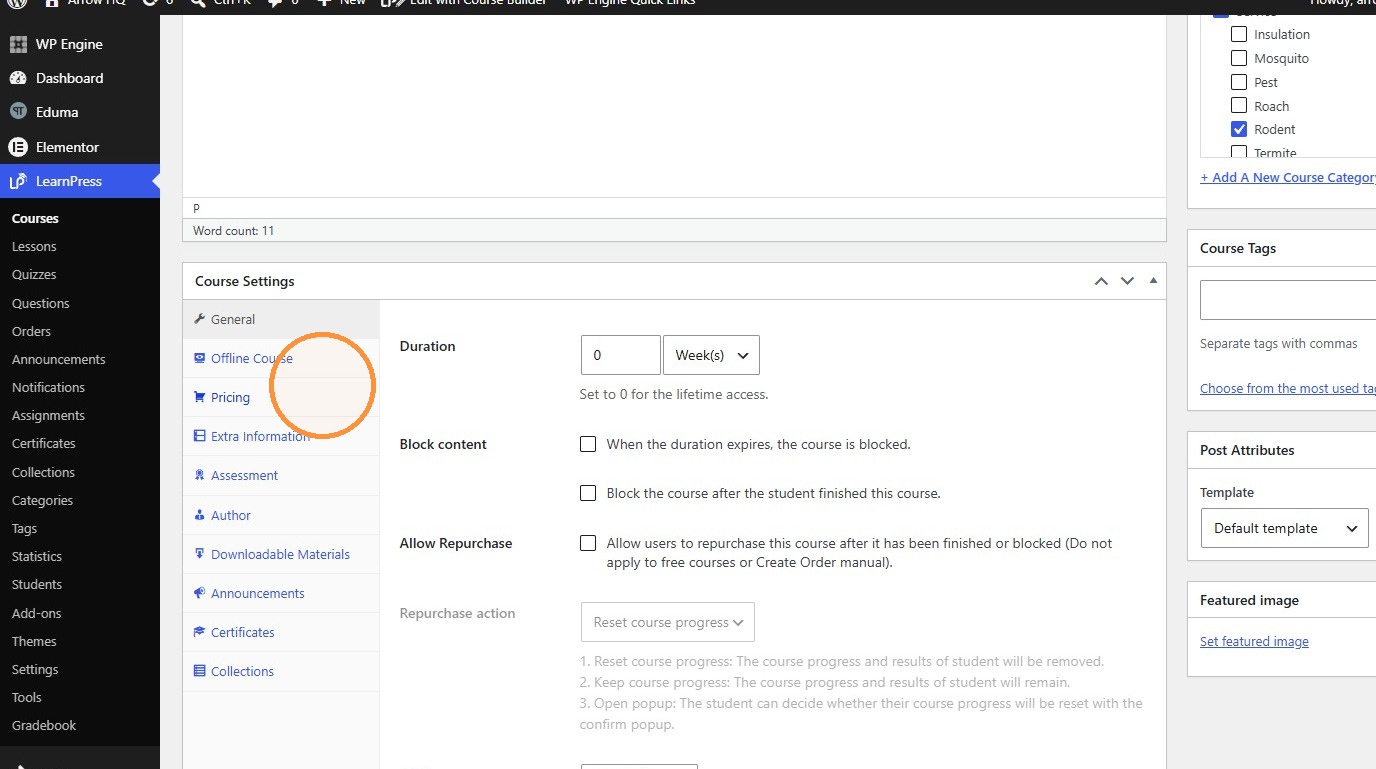Click the WP Engine sidebar icon
Image resolution: width=1376 pixels, height=769 pixels.
point(18,44)
